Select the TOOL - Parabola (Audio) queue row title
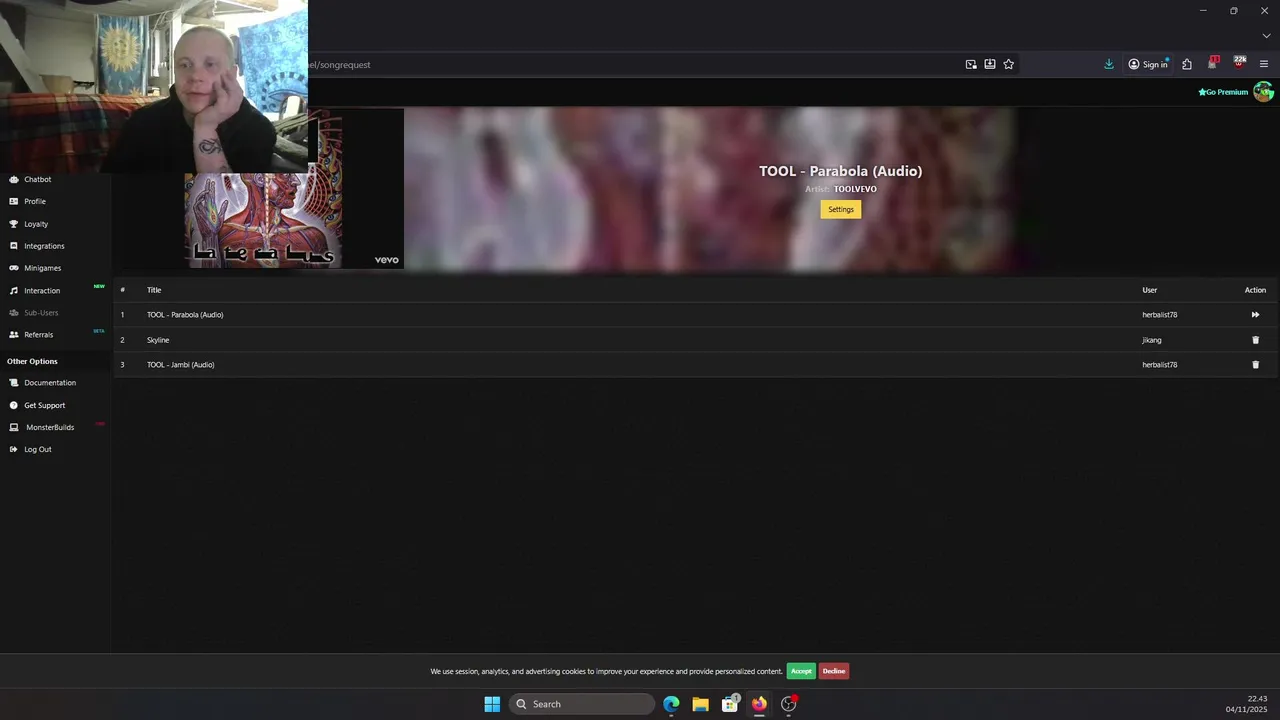The image size is (1280, 720). click(185, 315)
